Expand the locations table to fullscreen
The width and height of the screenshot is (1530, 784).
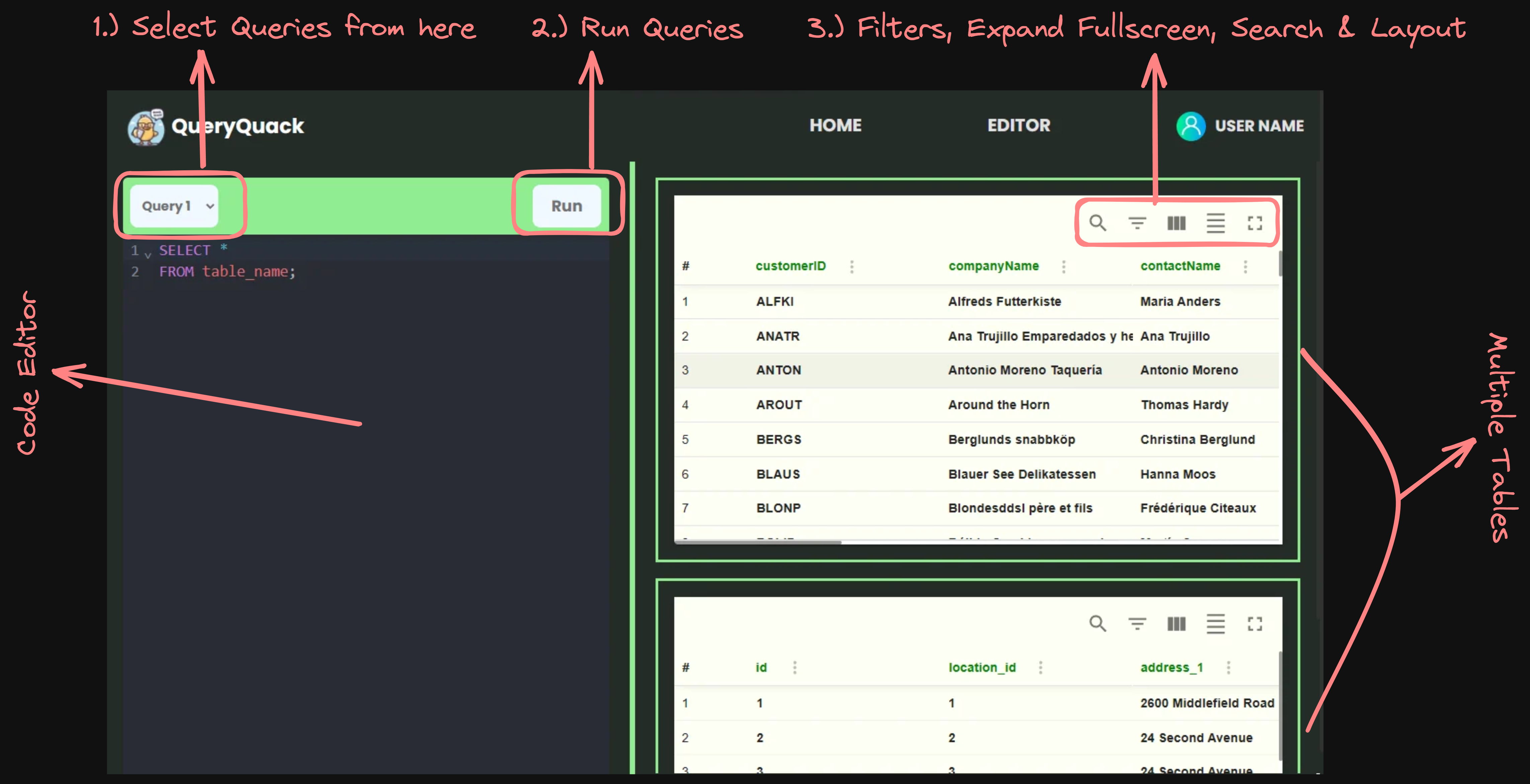1254,624
